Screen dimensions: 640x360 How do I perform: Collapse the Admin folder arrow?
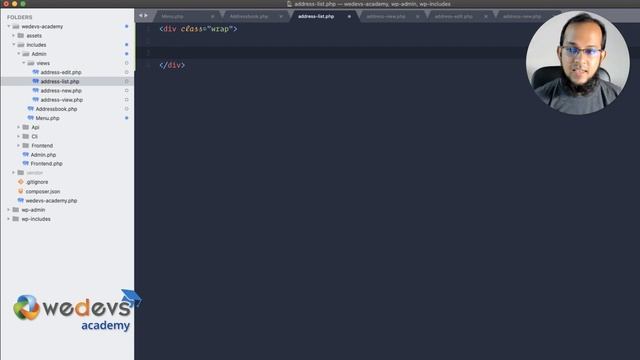coord(18,54)
